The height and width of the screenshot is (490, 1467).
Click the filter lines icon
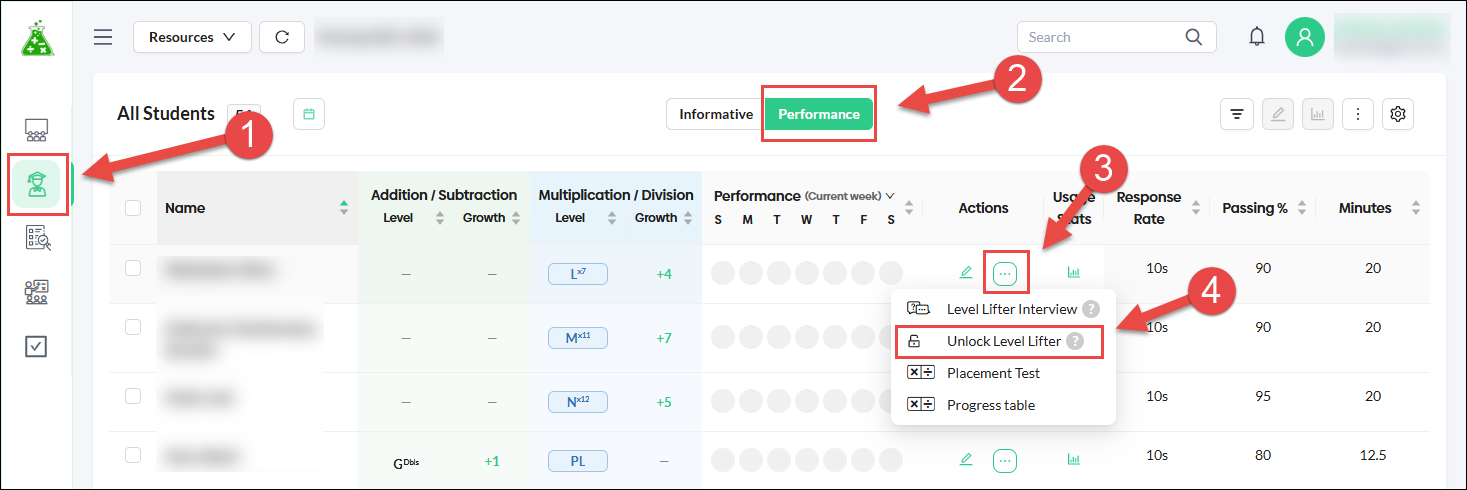pyautogui.click(x=1237, y=114)
